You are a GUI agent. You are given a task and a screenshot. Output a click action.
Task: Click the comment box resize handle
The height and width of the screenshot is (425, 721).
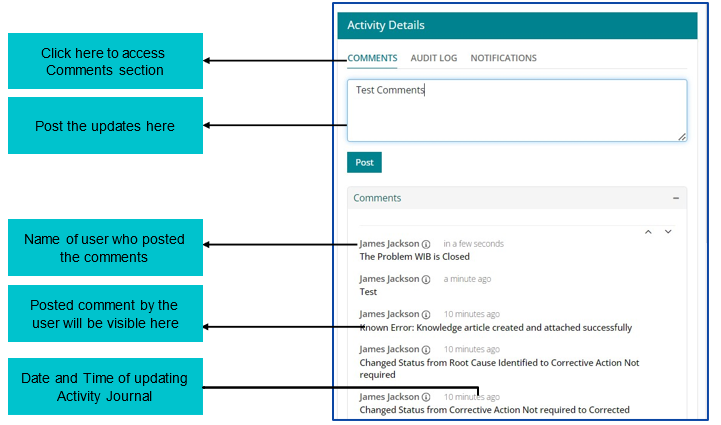tap(682, 136)
